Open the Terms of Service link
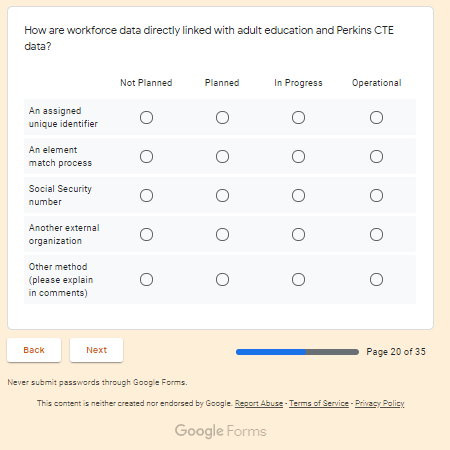 coord(319,403)
